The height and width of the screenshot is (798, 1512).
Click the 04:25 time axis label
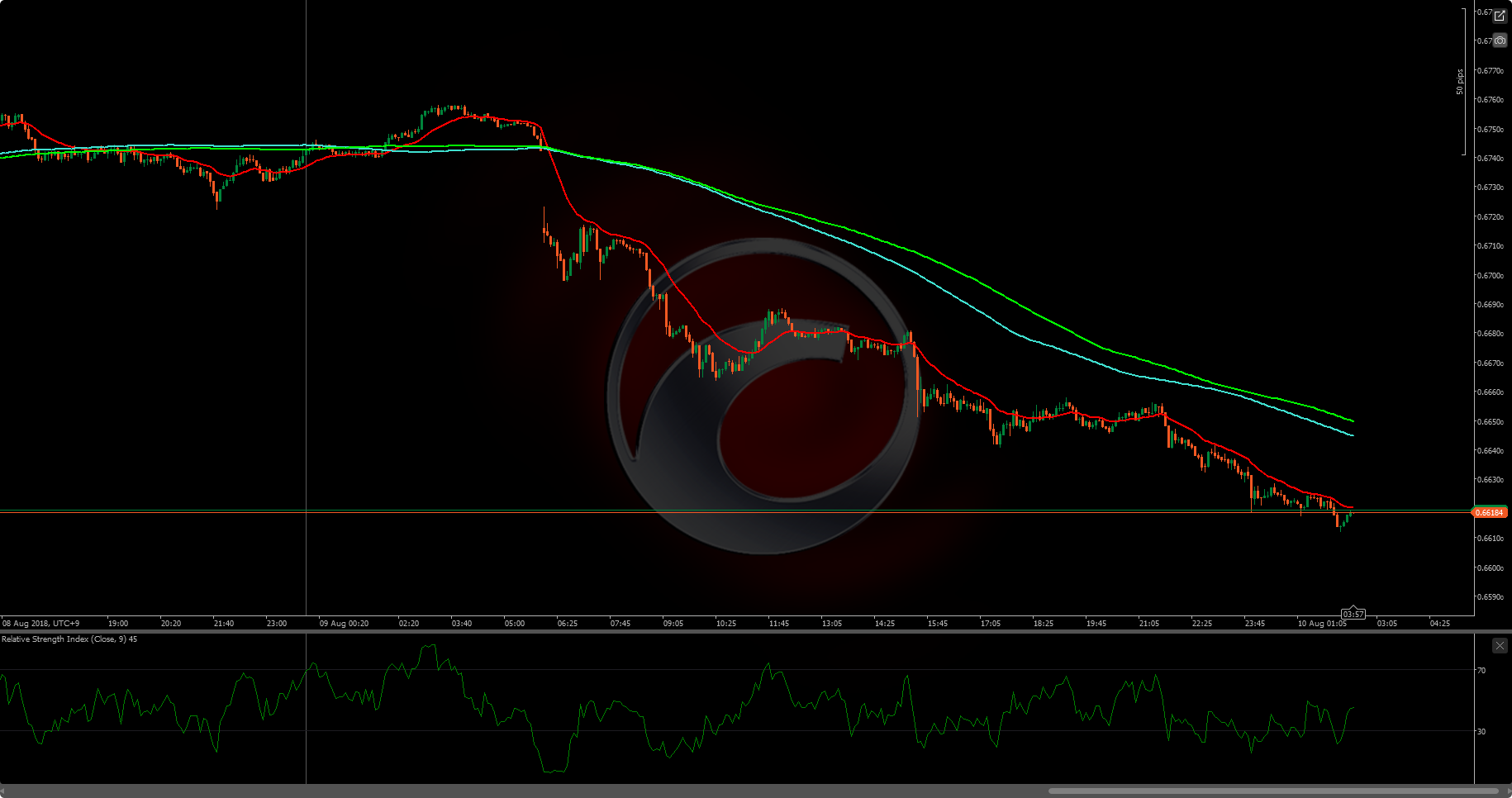click(1440, 624)
